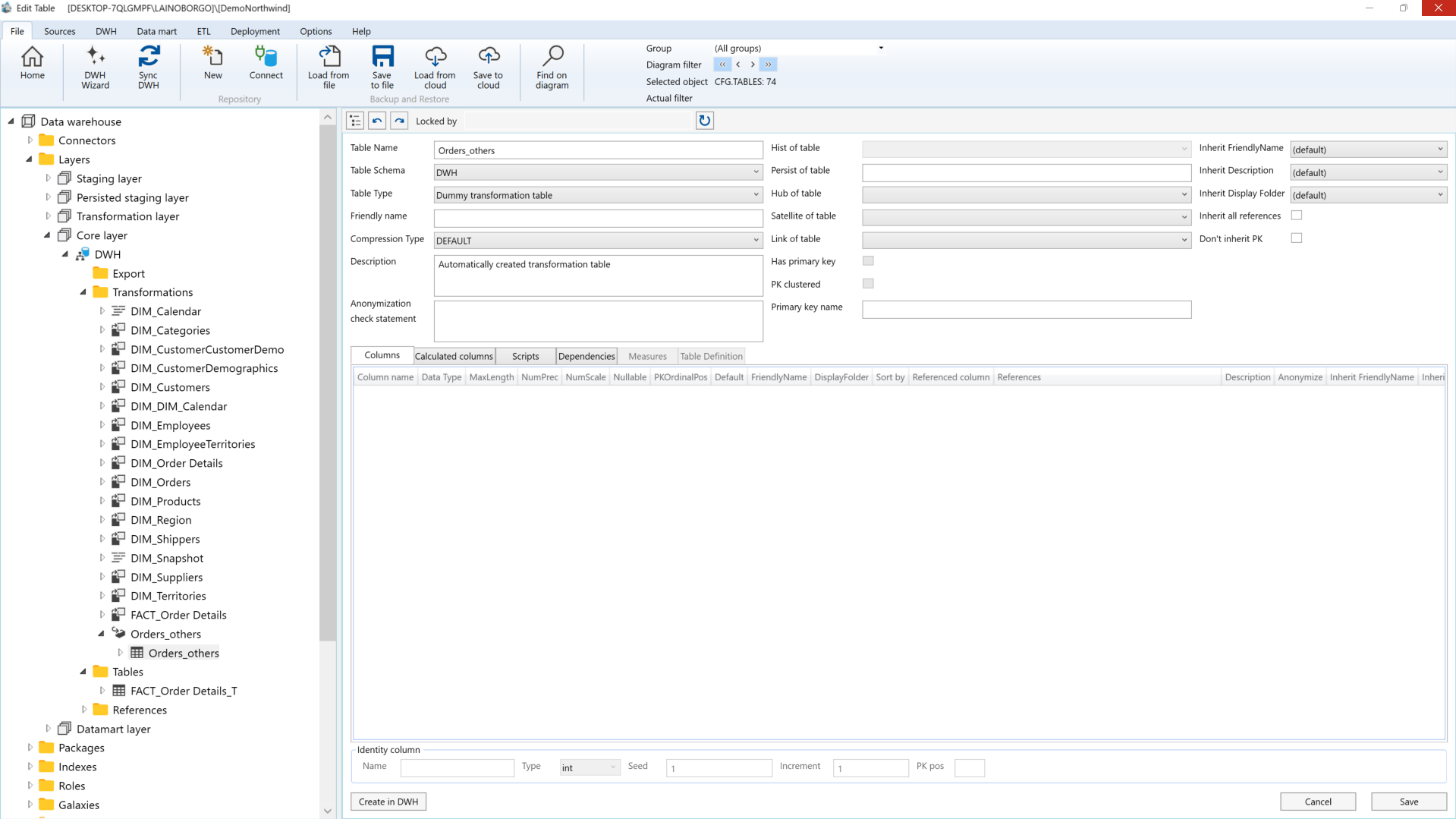Switch to the Dependencies tab
This screenshot has height=819, width=1456.
tap(586, 356)
